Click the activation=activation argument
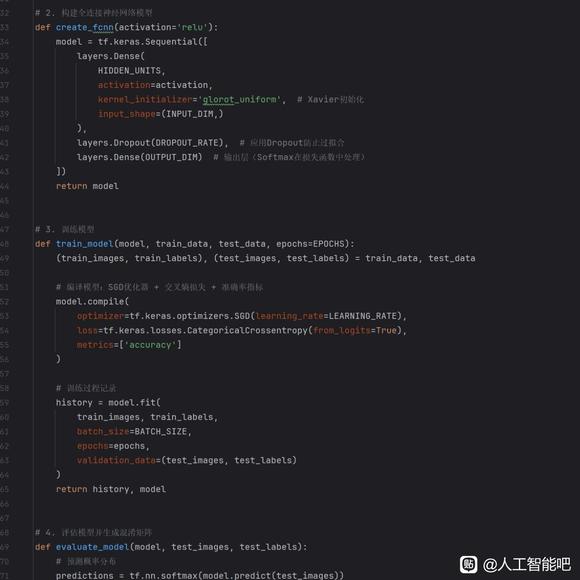Viewport: 580px width, 580px height. pos(153,85)
